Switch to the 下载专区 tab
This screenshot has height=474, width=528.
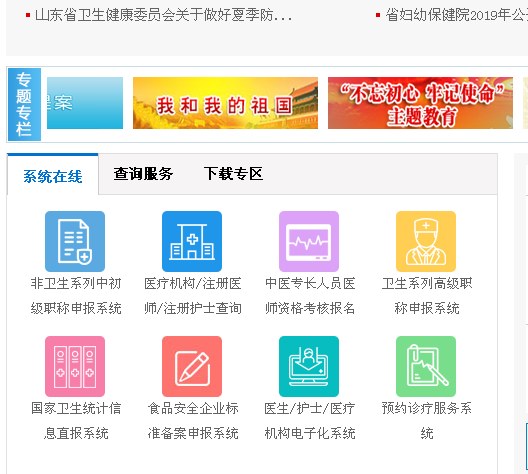233,174
